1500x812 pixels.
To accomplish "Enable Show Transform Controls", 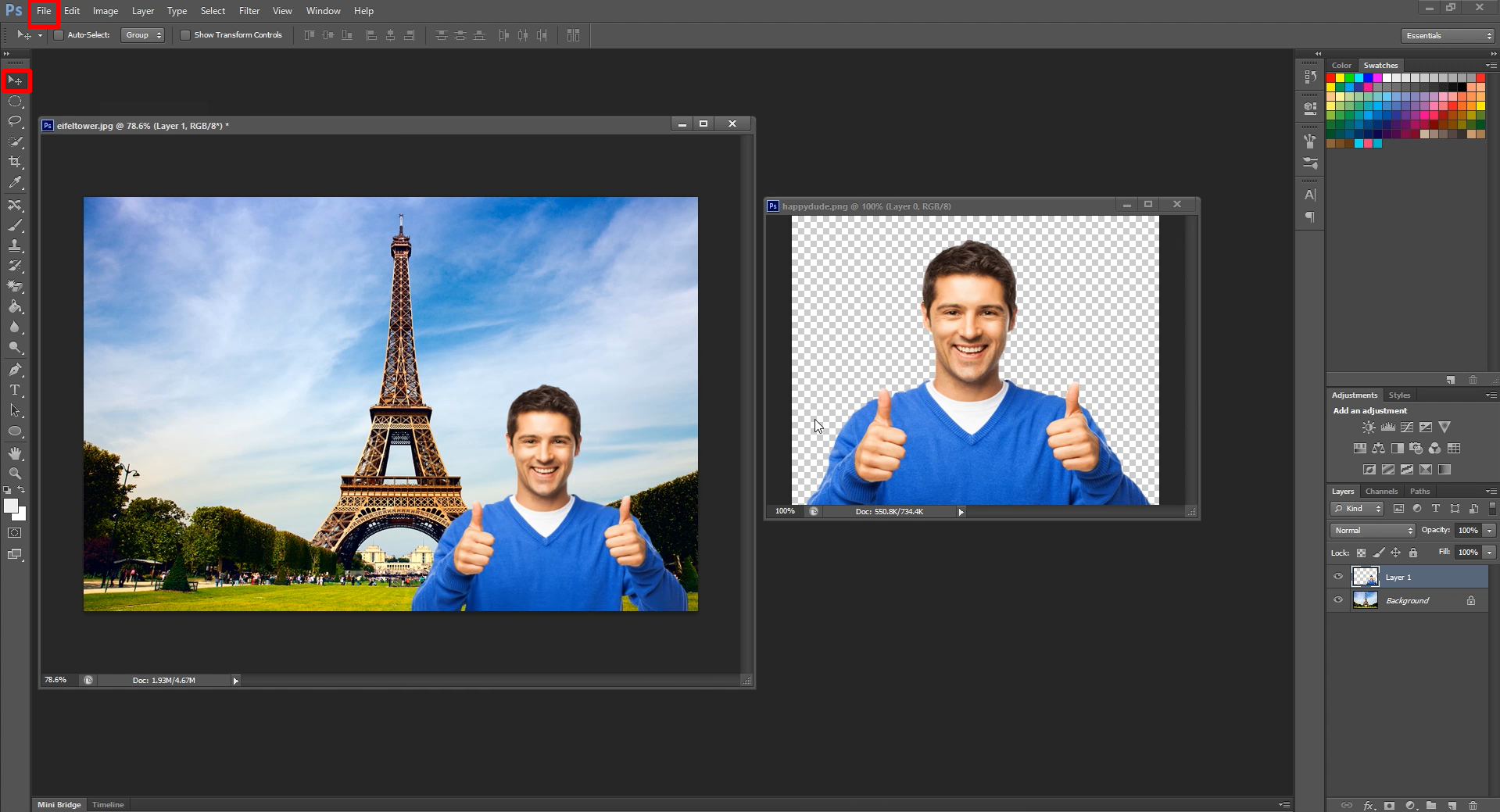I will pos(185,34).
